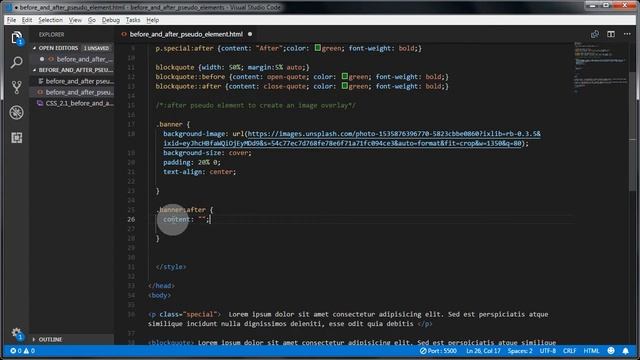Change end of line sequence CRLF
Viewport: 640px width, 360px height.
(569, 351)
